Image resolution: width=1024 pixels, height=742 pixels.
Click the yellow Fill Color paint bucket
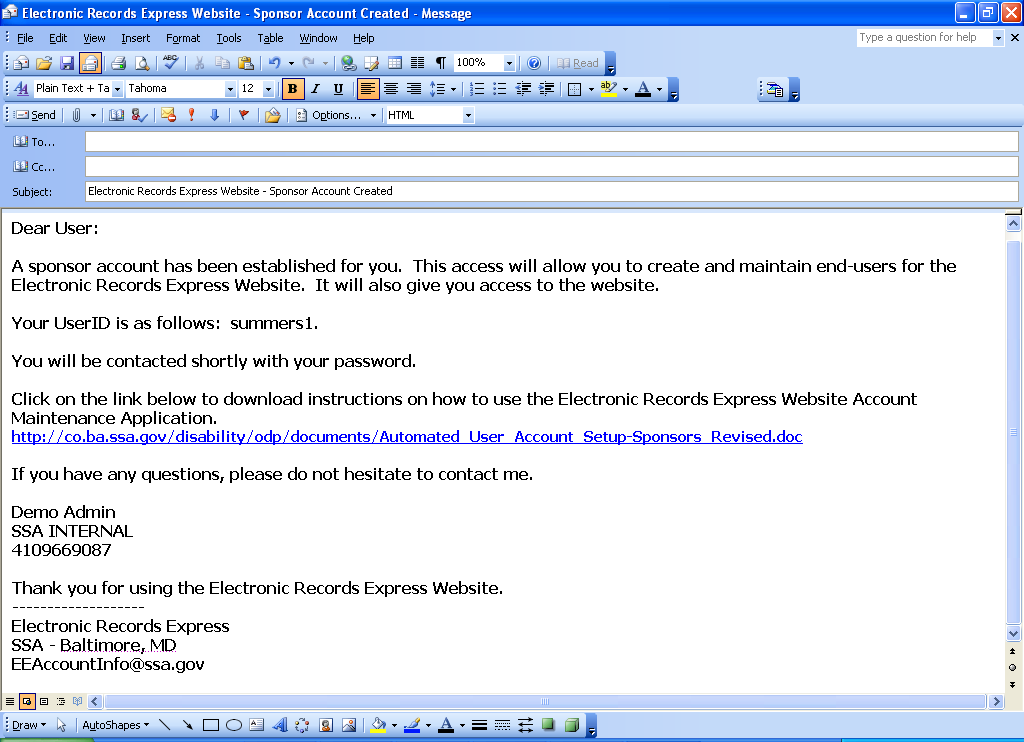point(378,725)
